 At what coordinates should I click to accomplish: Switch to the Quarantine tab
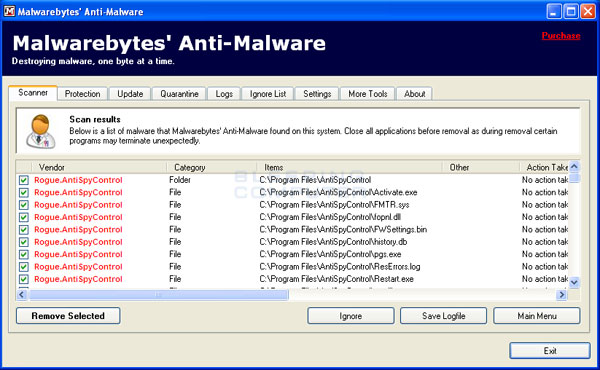point(179,94)
